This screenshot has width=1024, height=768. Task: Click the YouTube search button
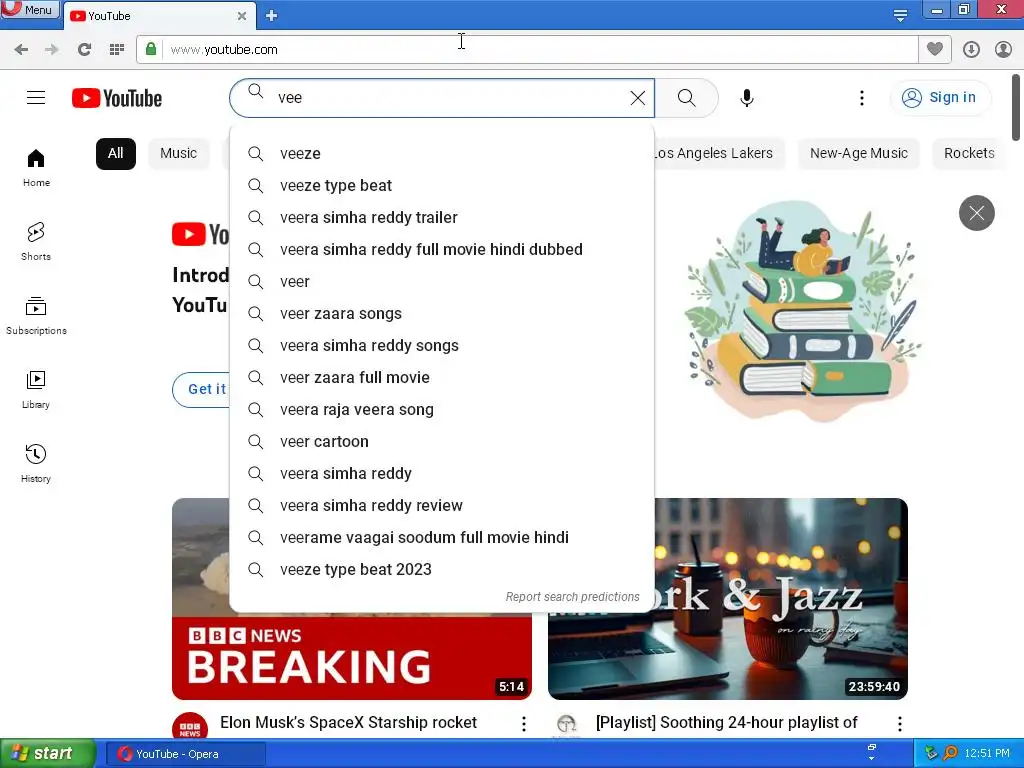tap(686, 98)
